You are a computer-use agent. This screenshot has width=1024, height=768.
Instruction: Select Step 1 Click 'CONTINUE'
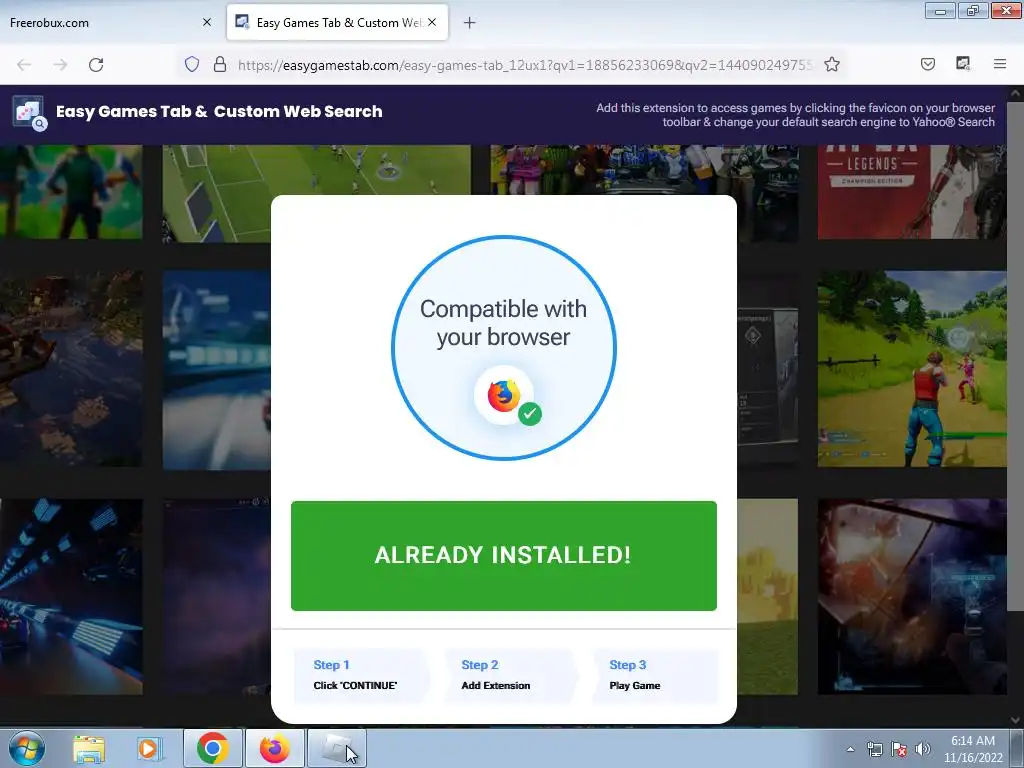(x=360, y=675)
